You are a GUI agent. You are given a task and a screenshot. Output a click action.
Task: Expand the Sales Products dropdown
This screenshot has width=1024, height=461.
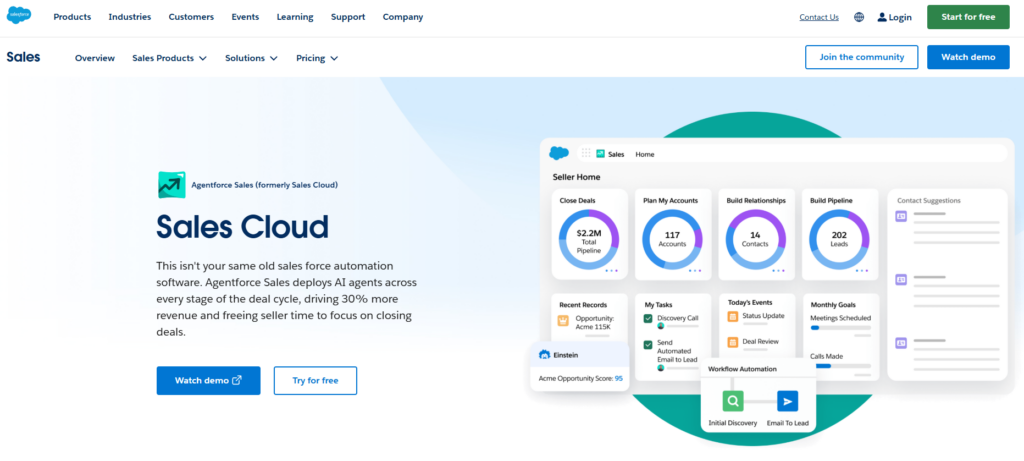pos(169,58)
